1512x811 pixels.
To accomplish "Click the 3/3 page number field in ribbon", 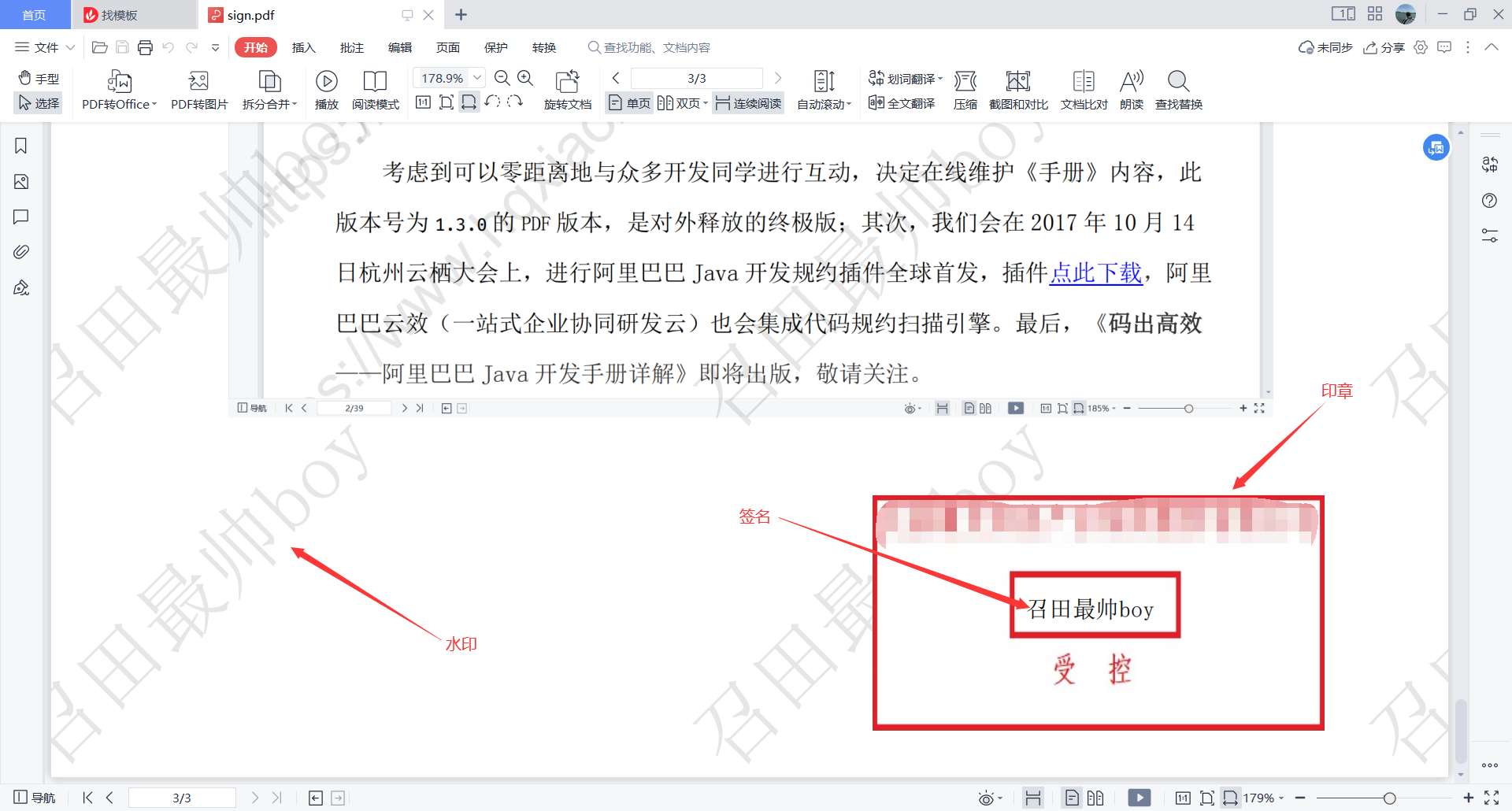I will pos(697,78).
